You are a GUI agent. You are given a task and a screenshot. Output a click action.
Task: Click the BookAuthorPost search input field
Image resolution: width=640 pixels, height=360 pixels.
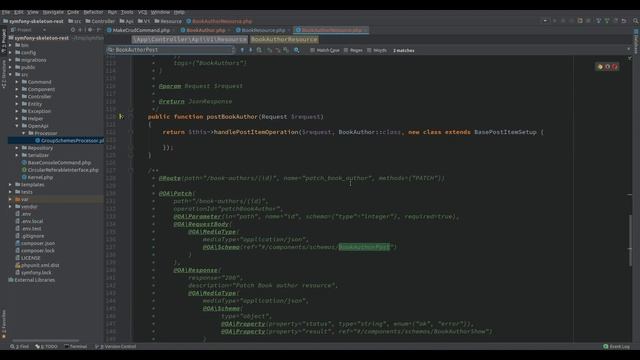pyautogui.click(x=171, y=50)
